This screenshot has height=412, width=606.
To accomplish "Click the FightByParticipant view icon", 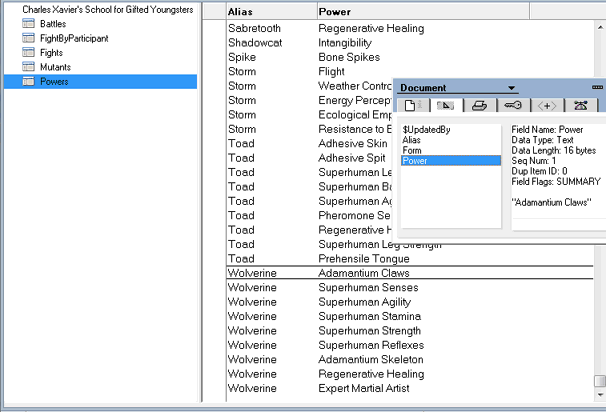I will pos(28,38).
